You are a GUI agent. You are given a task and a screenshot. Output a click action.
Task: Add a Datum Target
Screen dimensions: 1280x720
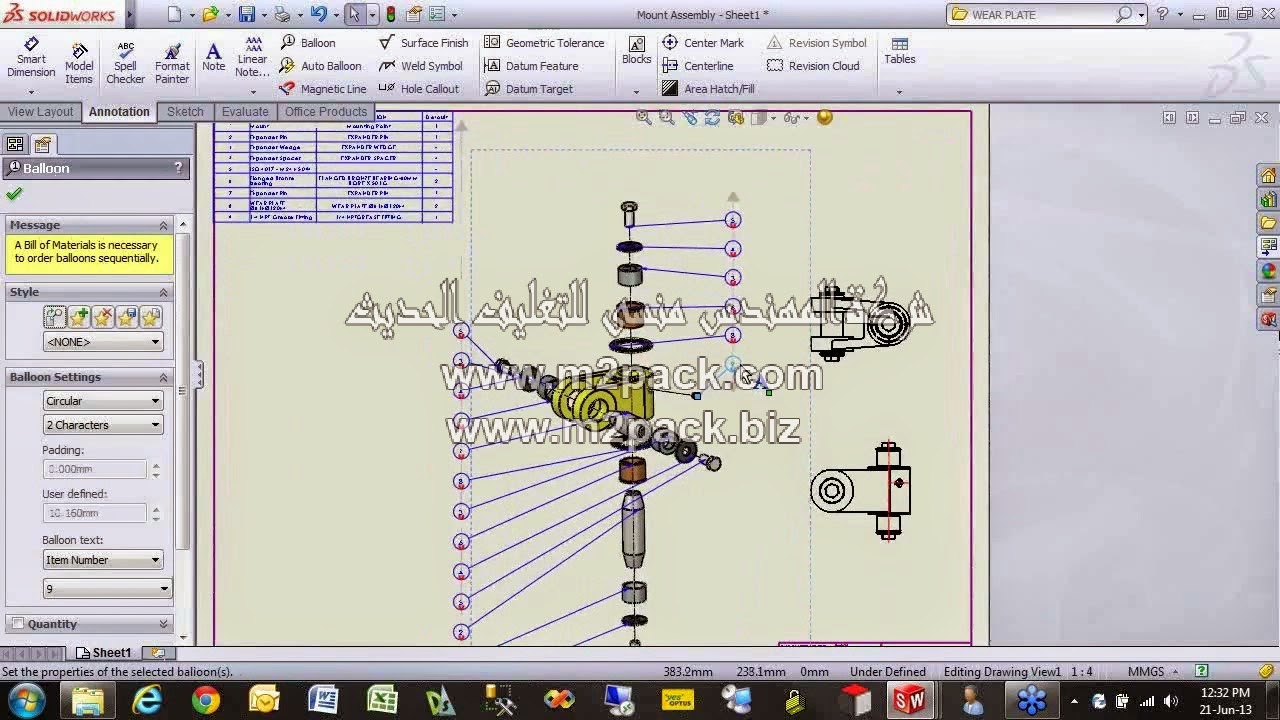(x=528, y=89)
